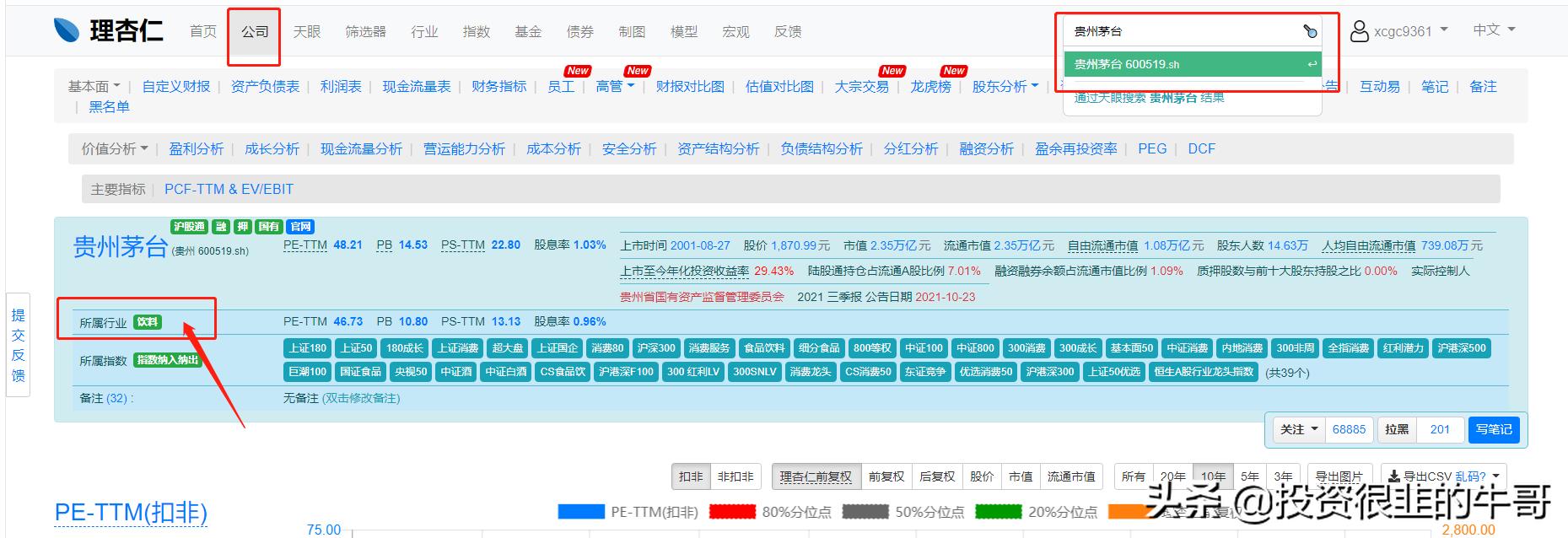Set time range to 所有
The image size is (1568, 538).
(1134, 476)
